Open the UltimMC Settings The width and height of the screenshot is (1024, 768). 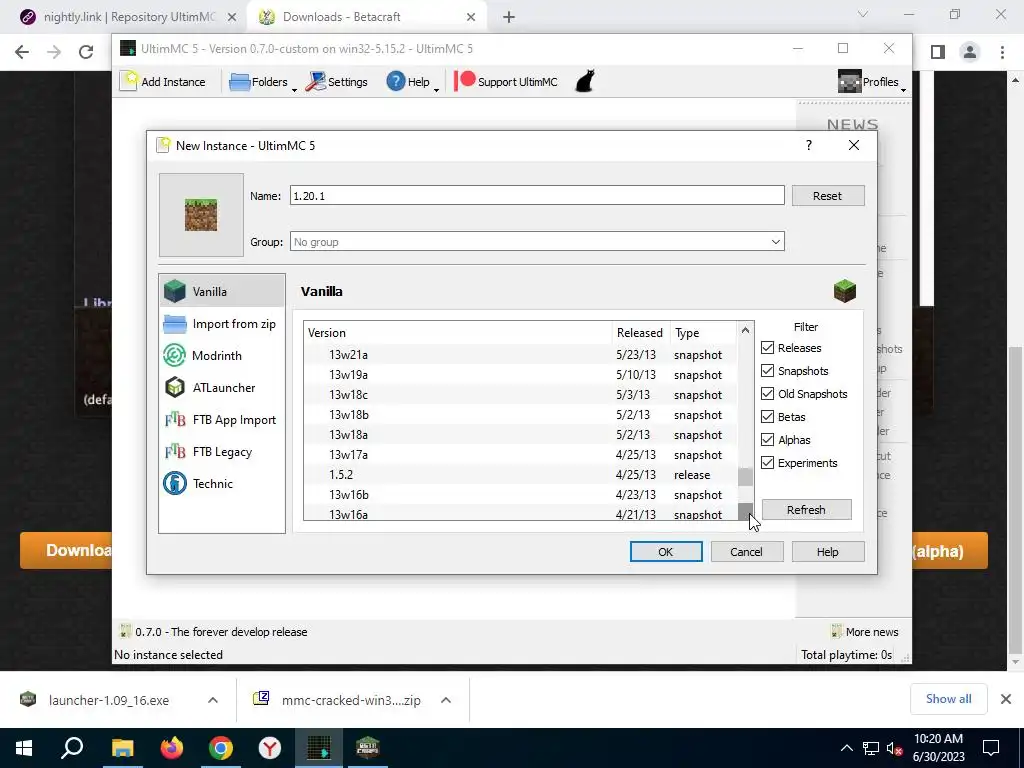point(337,82)
